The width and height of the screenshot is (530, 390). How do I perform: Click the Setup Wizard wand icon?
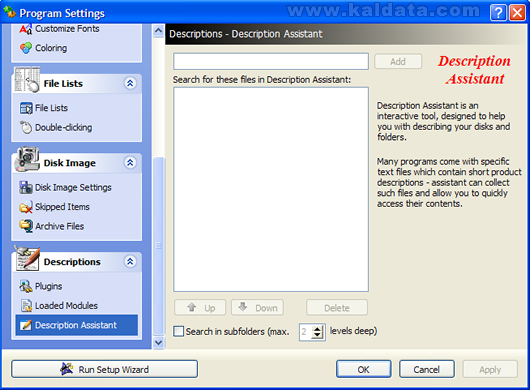tap(67, 369)
